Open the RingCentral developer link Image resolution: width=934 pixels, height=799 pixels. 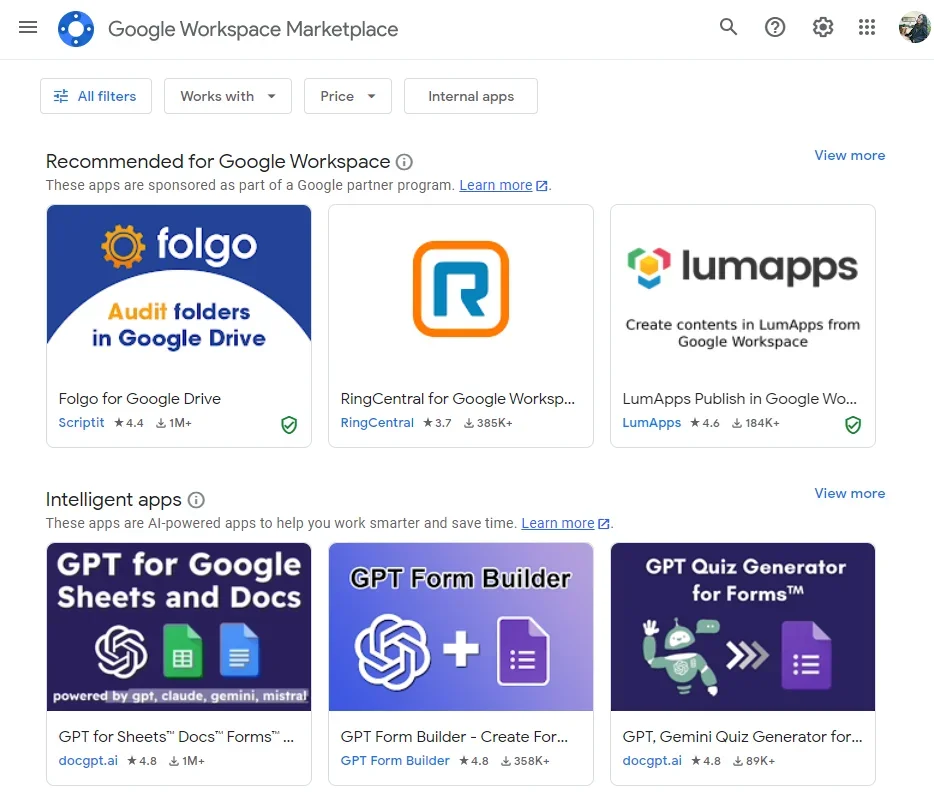[377, 422]
